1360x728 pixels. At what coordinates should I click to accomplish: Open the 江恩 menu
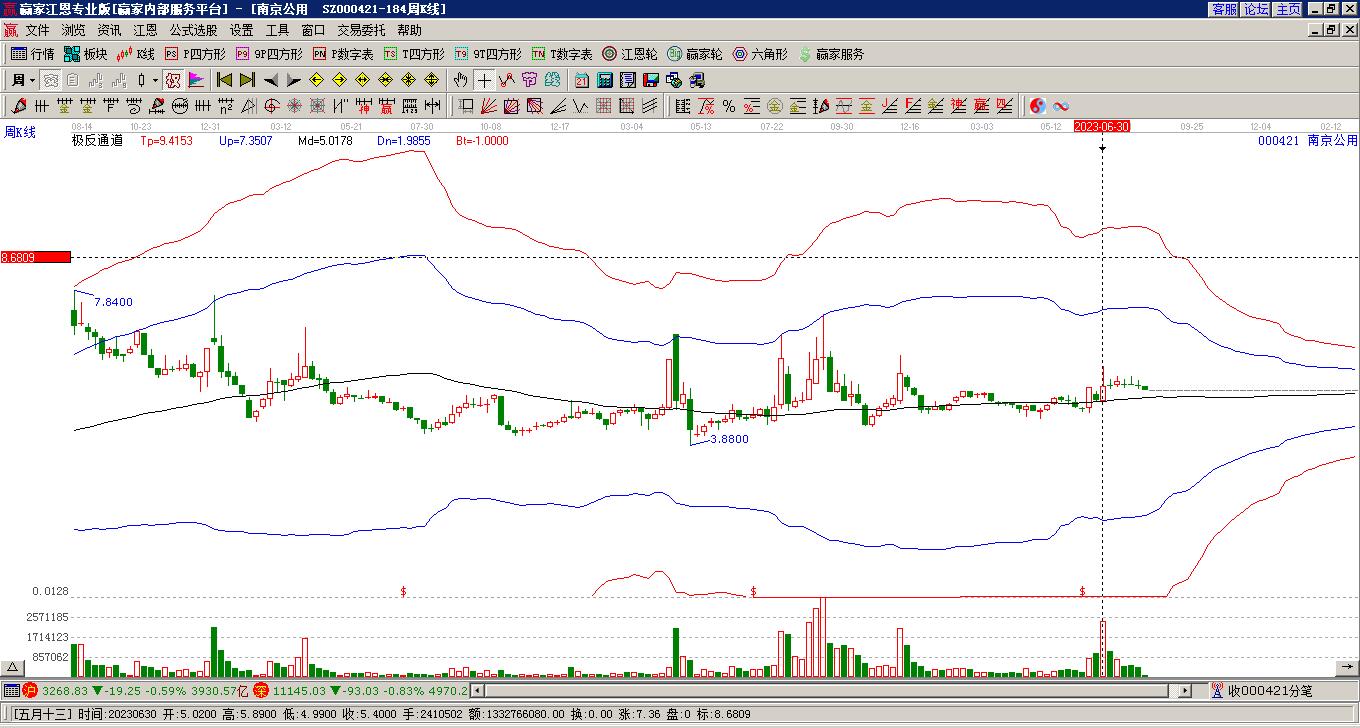(x=145, y=31)
